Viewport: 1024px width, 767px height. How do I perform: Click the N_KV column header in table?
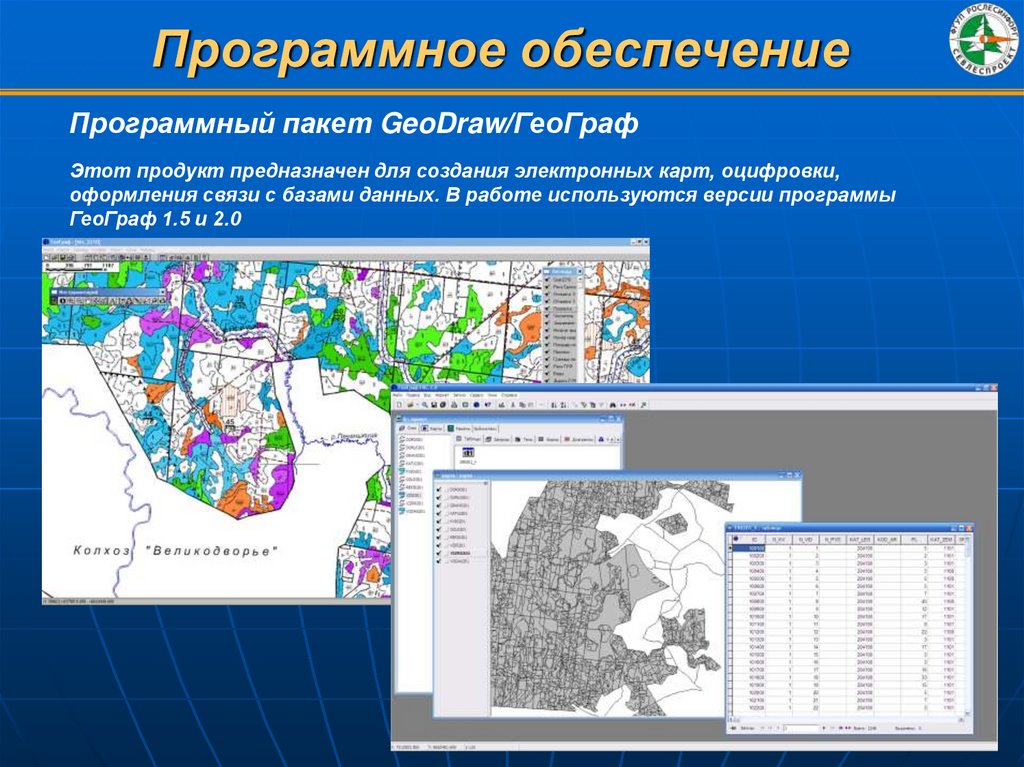point(778,540)
